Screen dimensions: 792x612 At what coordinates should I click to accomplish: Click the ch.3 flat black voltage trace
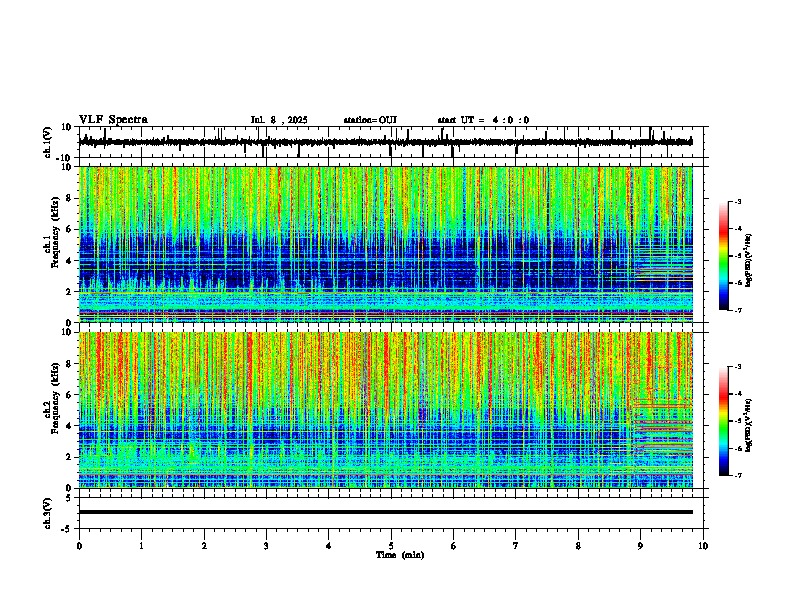[386, 512]
